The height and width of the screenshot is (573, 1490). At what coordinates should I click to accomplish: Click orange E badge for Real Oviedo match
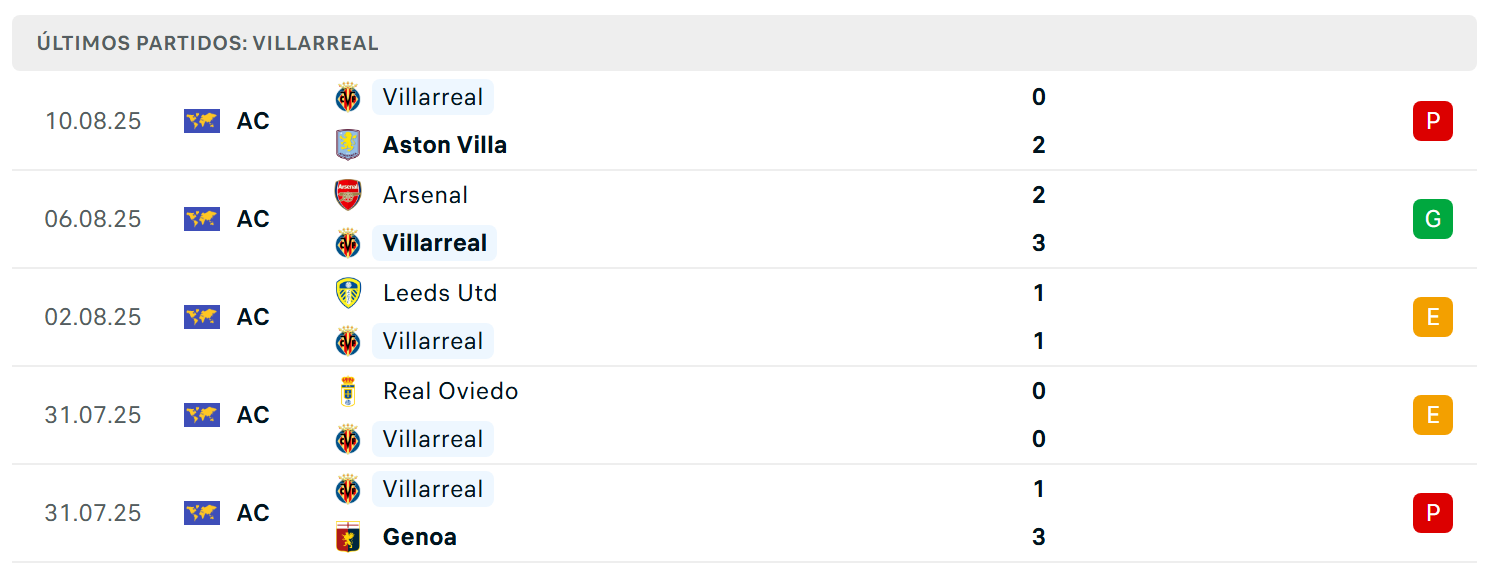[x=1432, y=415]
